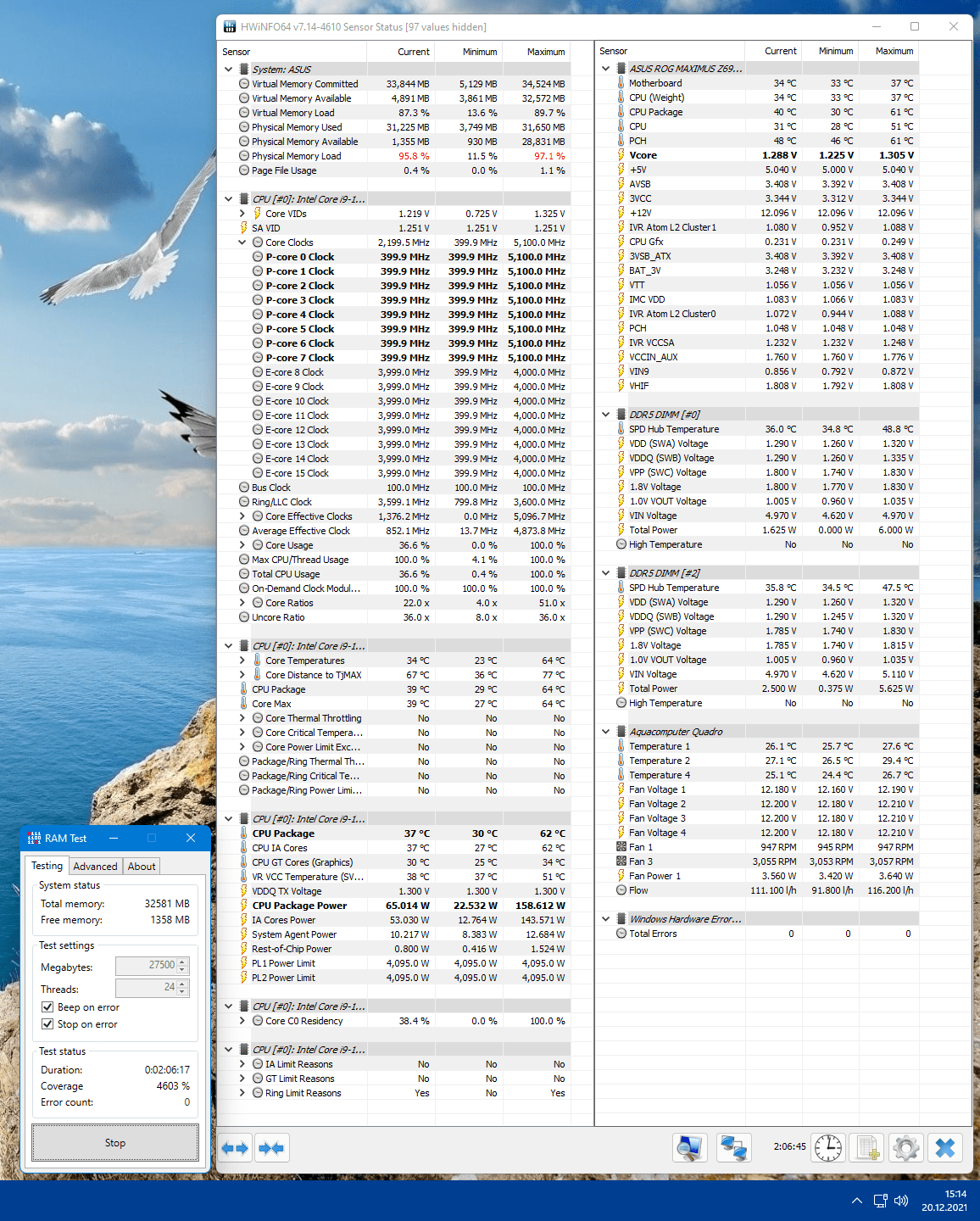
Task: Collapse the Core Clocks tree
Action: pos(242,243)
